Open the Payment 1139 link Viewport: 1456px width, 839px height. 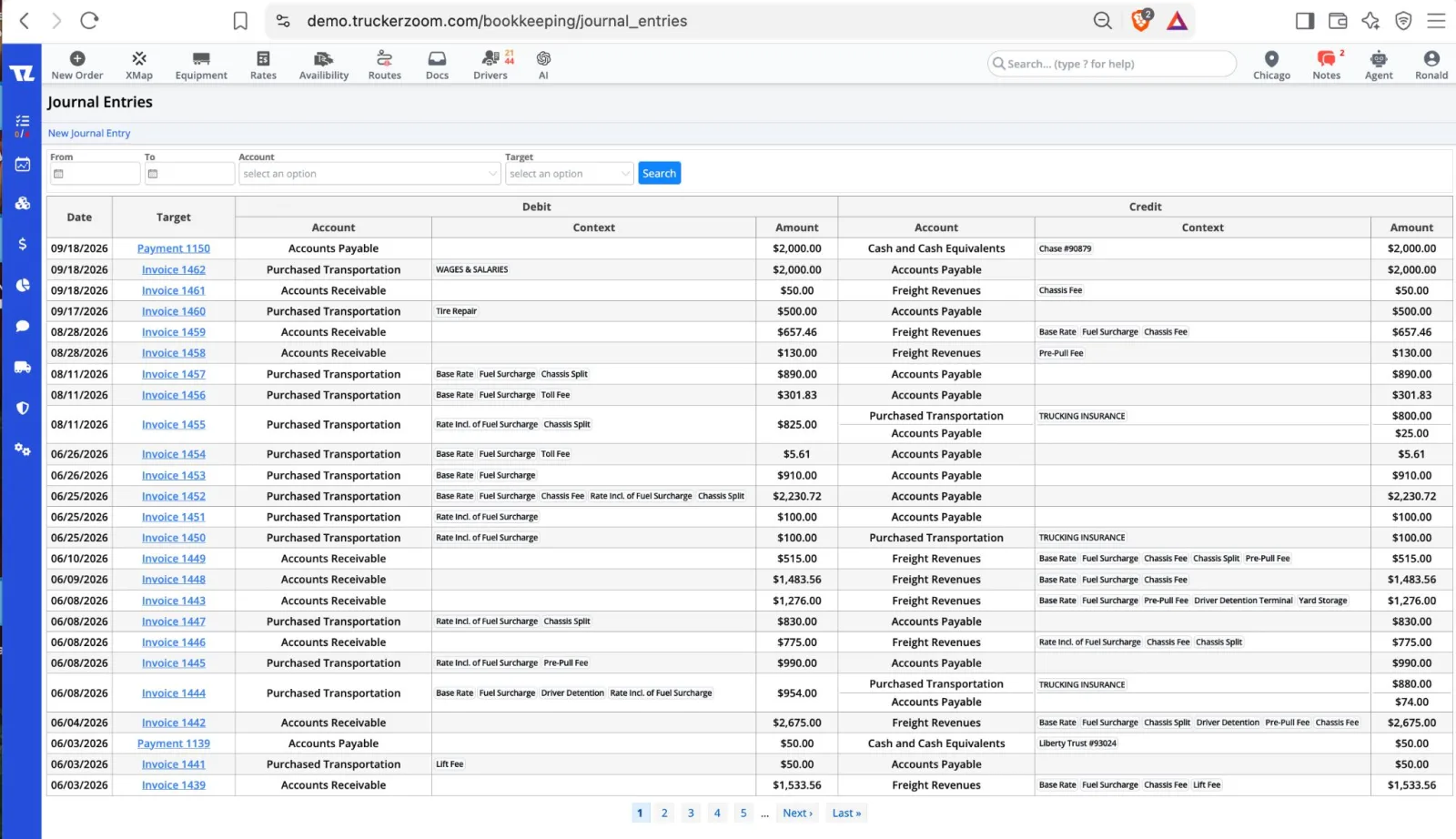click(x=174, y=743)
